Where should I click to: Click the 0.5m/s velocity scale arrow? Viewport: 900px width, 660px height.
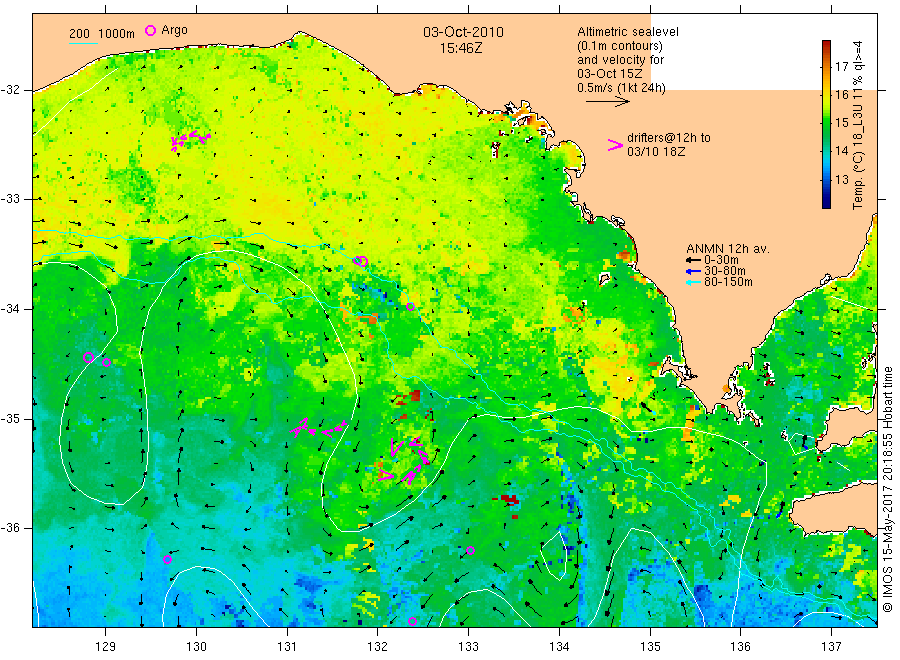(x=608, y=102)
